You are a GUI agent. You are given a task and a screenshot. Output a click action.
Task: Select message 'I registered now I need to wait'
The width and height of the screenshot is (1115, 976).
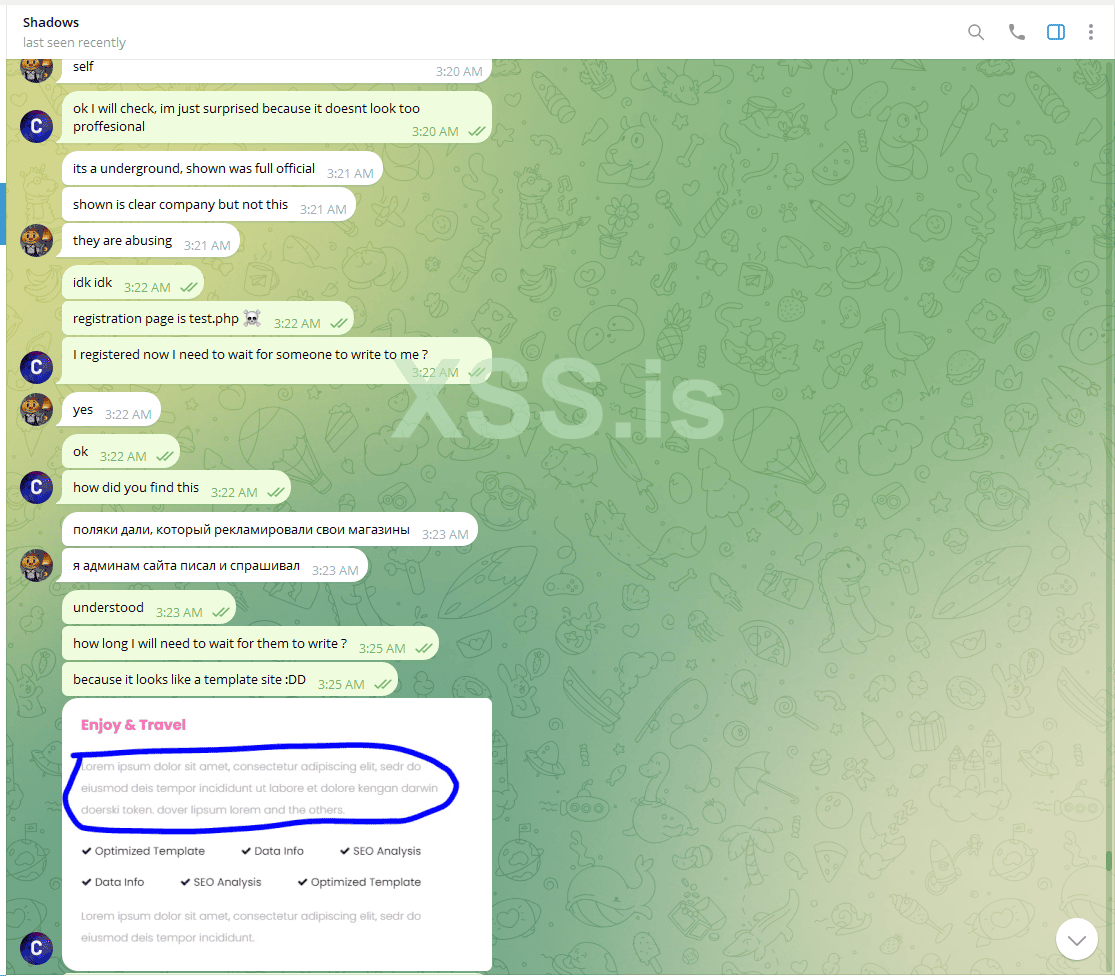(x=277, y=361)
